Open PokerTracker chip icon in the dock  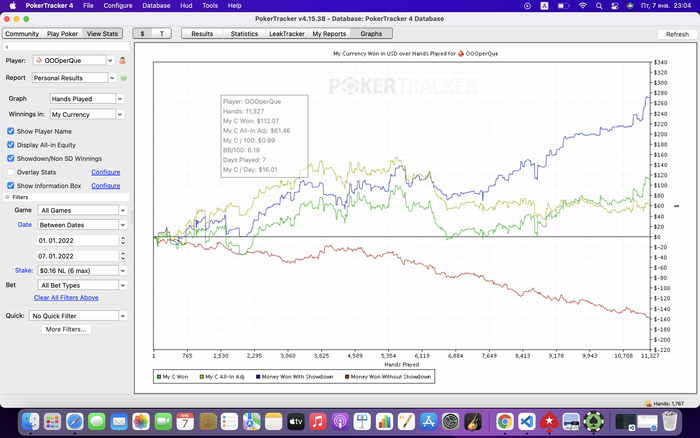593,421
